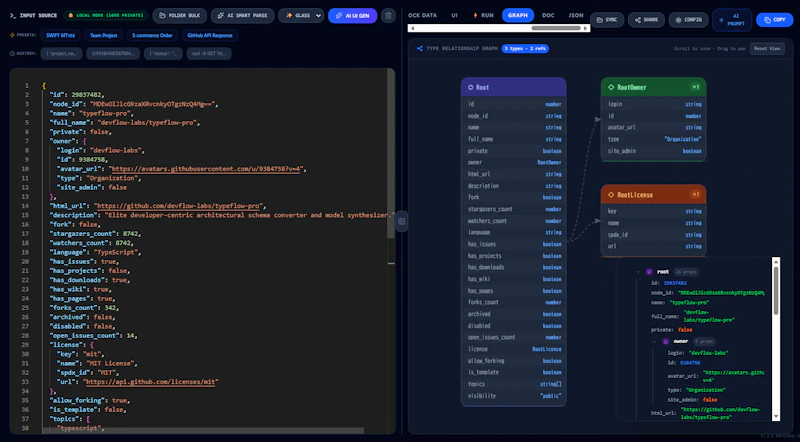Click the share-nodes icon beside Type Relationship Graph

click(419, 48)
